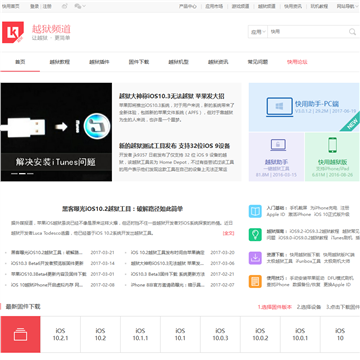Click the green lightbulb guide icon
The width and height of the screenshot is (360, 360).
[x=255, y=234]
